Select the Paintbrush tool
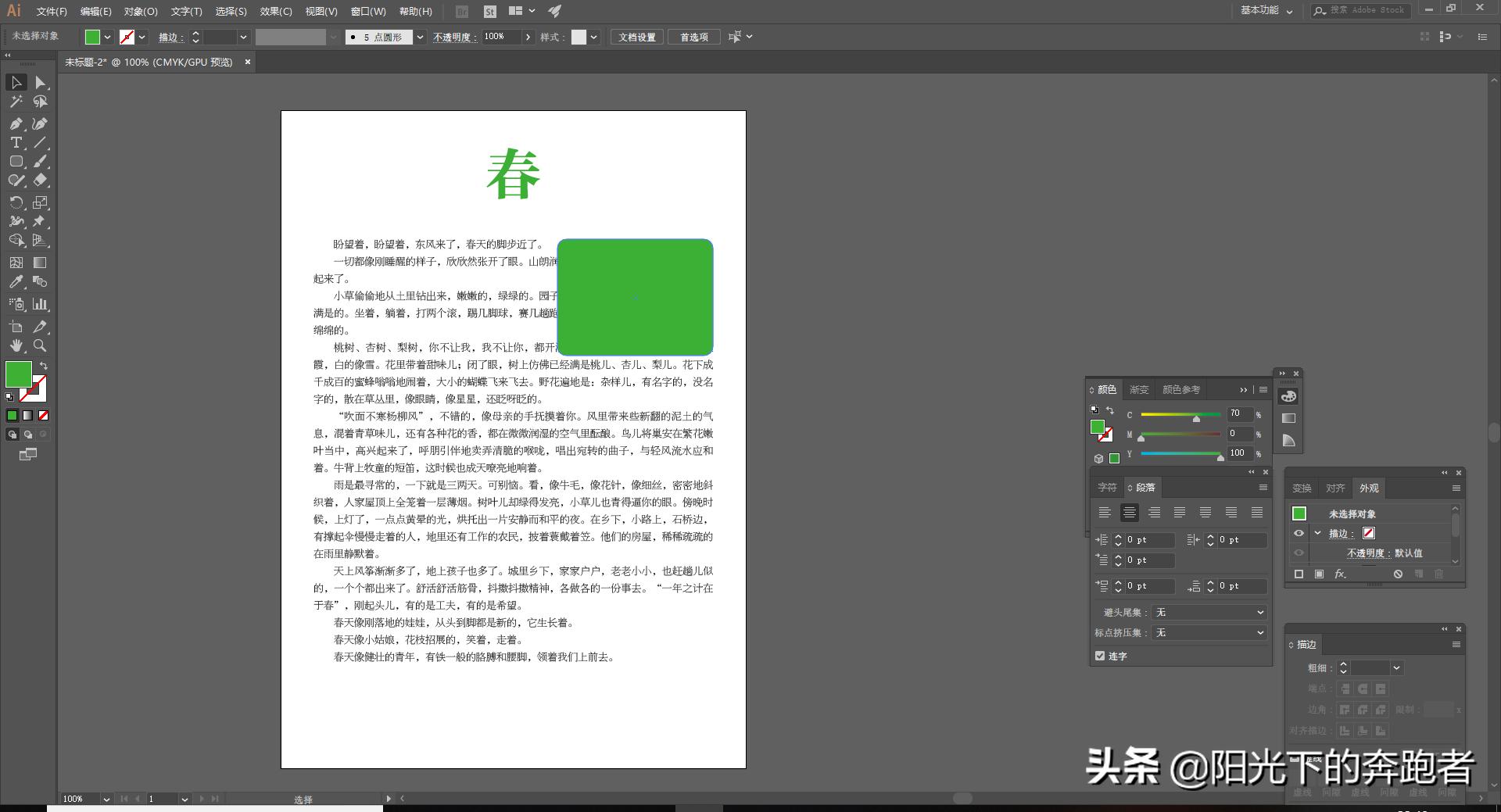 (x=41, y=161)
